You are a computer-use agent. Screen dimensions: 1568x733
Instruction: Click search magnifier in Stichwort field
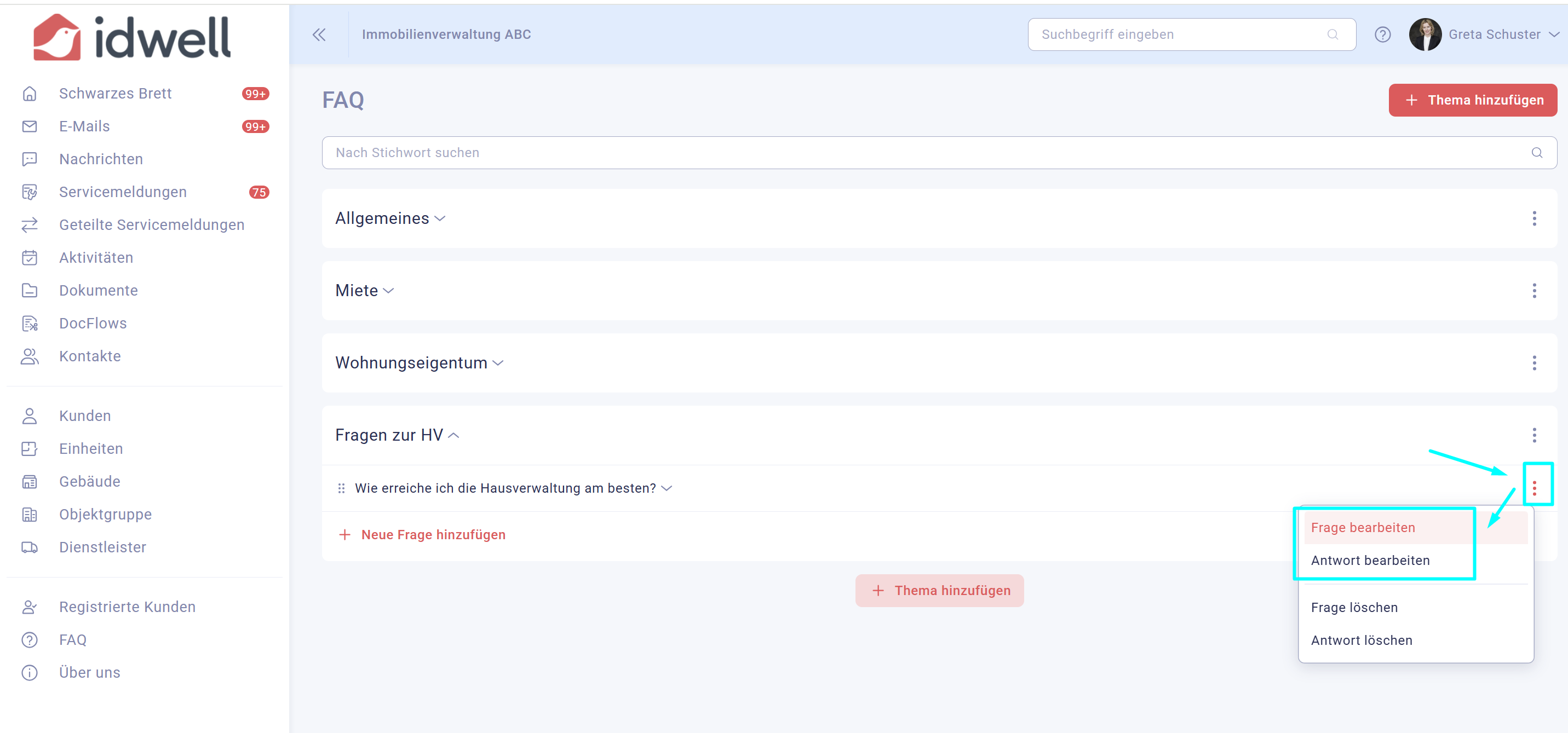1536,153
